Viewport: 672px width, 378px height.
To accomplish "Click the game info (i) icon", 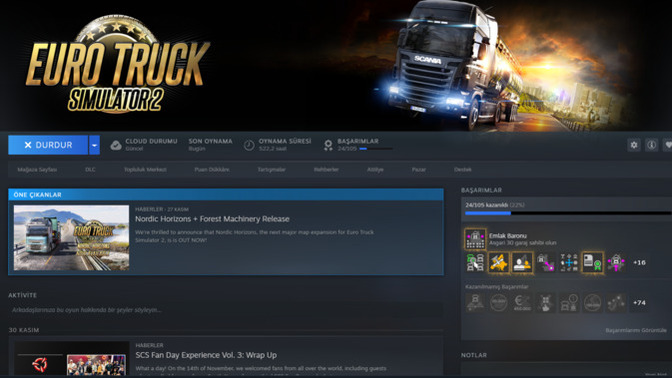I will 651,145.
